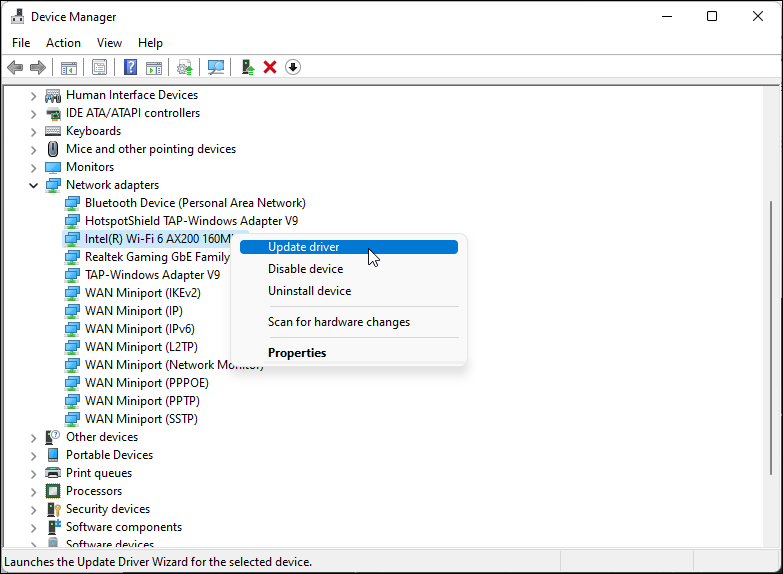Open the View menu
Viewport: 783px width, 574px height.
click(109, 43)
